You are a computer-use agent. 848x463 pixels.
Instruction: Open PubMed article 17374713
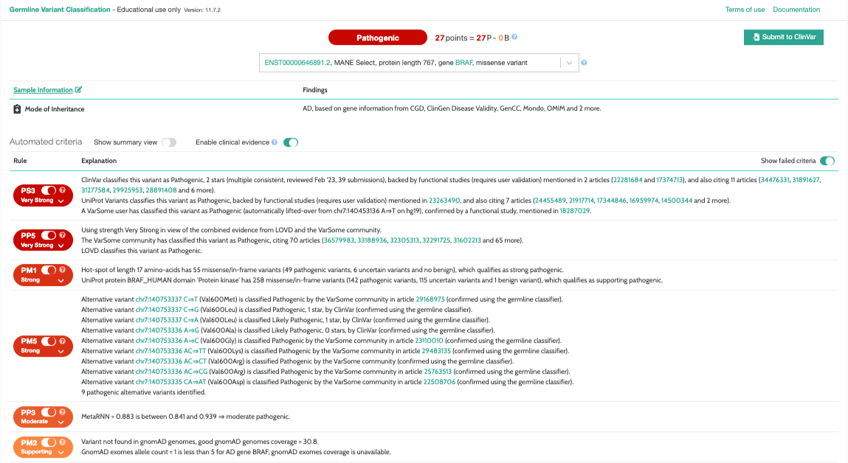[x=670, y=180]
